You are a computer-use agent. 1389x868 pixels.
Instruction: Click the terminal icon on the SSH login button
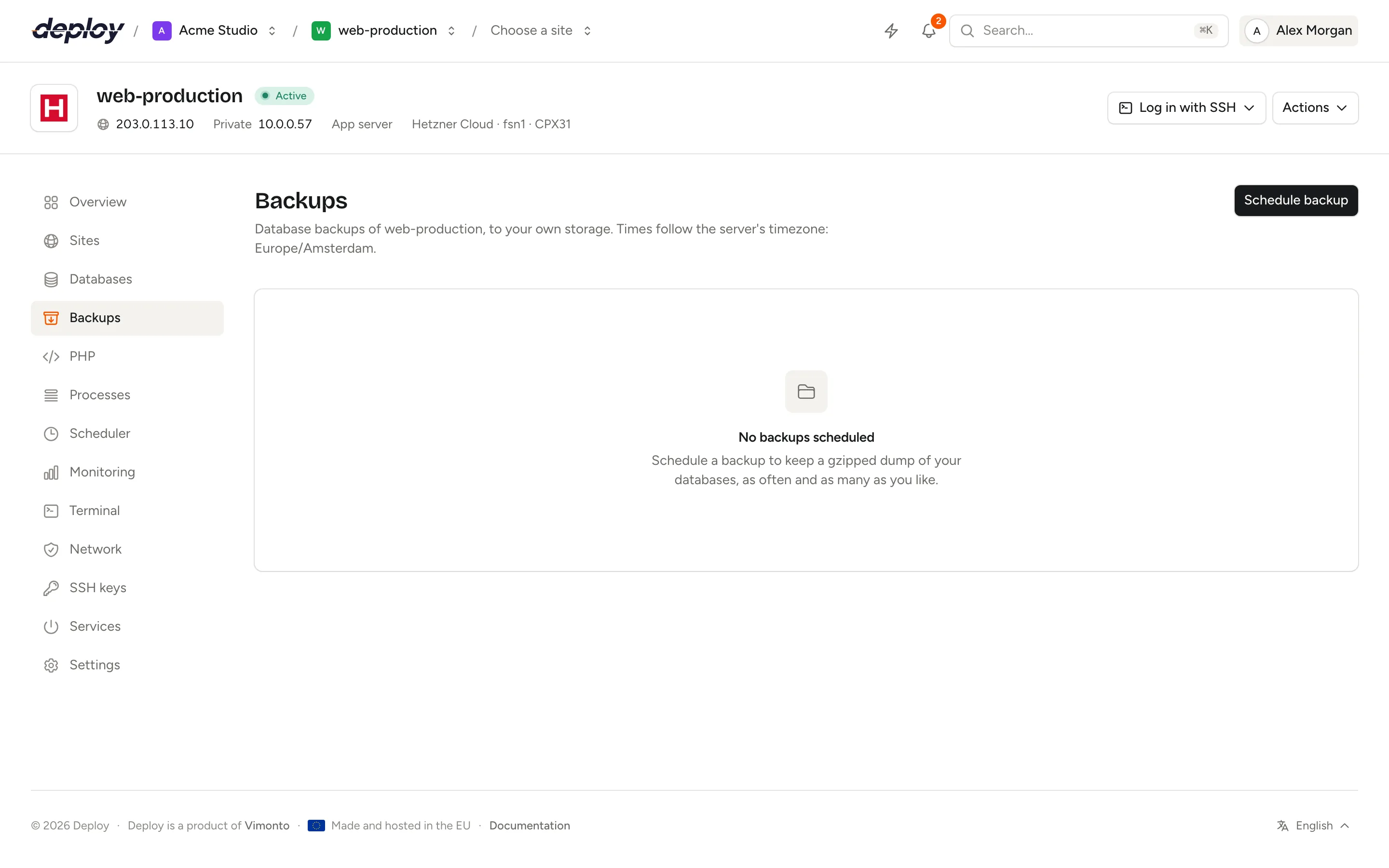click(1126, 108)
